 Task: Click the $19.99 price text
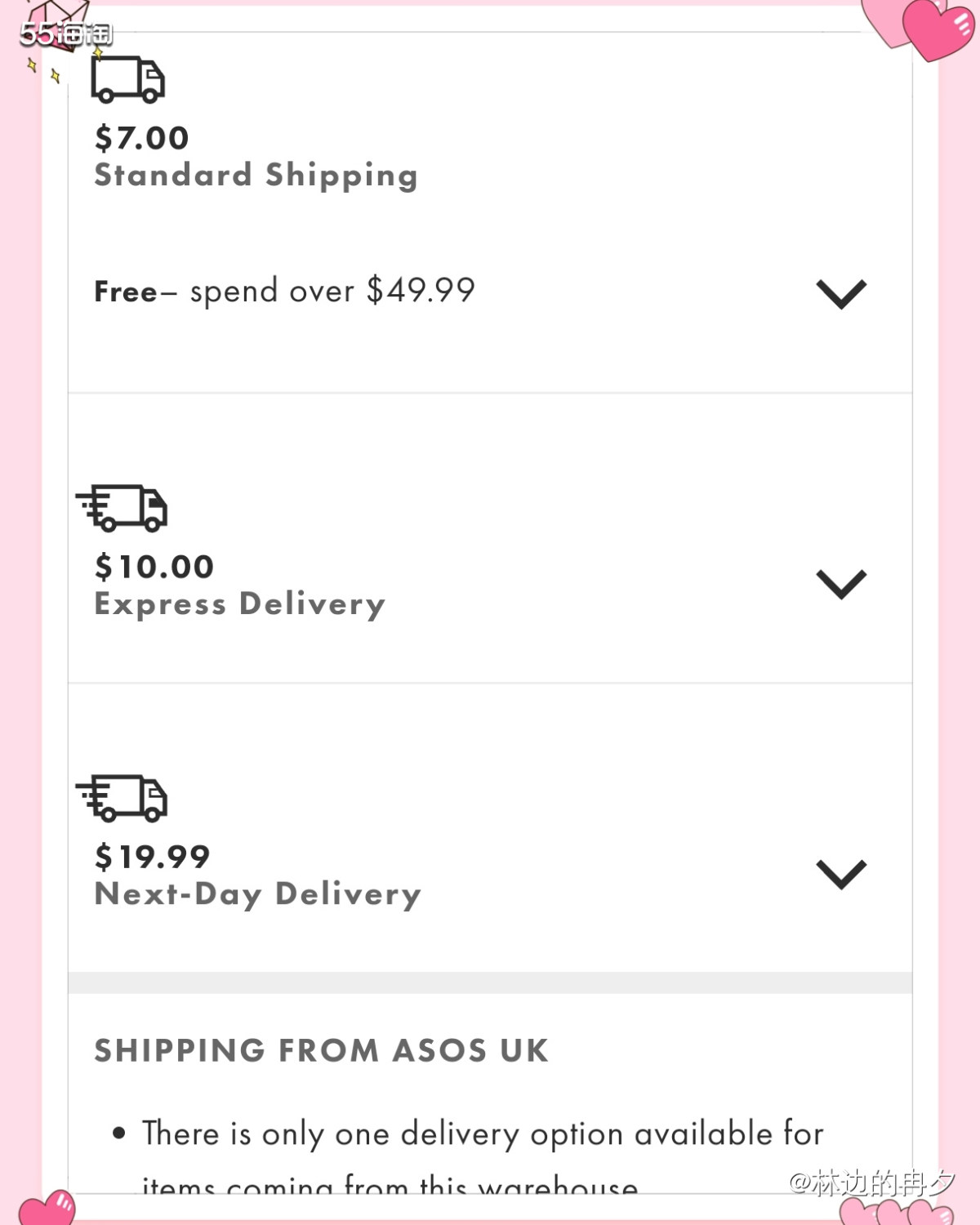tap(153, 857)
